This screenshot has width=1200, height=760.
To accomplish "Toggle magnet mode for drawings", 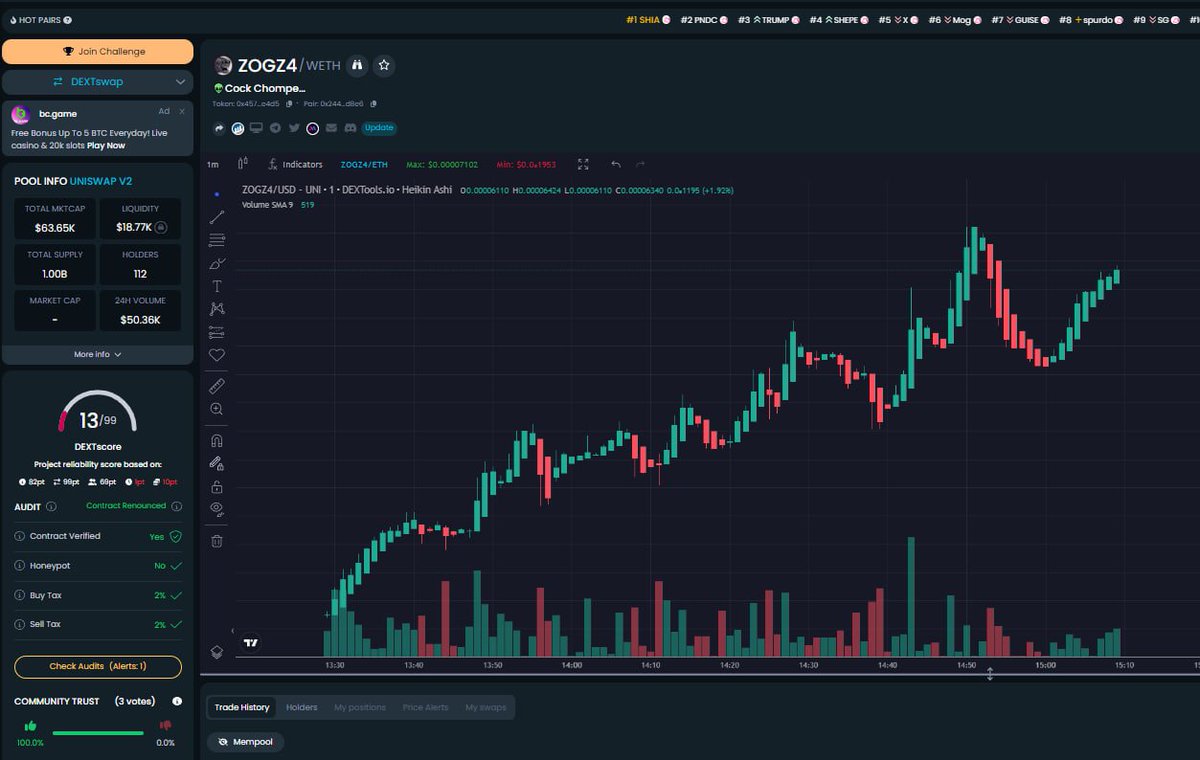I will (217, 440).
